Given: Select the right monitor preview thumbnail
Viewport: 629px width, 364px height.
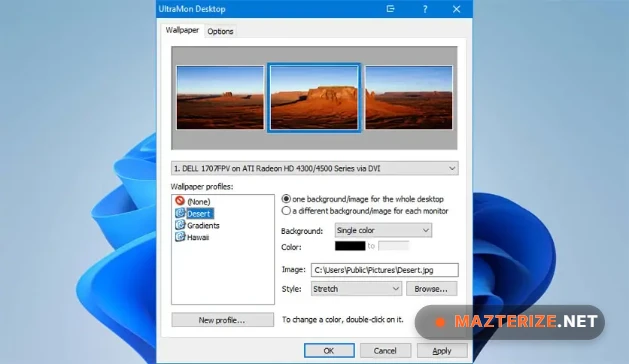Looking at the screenshot, I should tap(409, 98).
